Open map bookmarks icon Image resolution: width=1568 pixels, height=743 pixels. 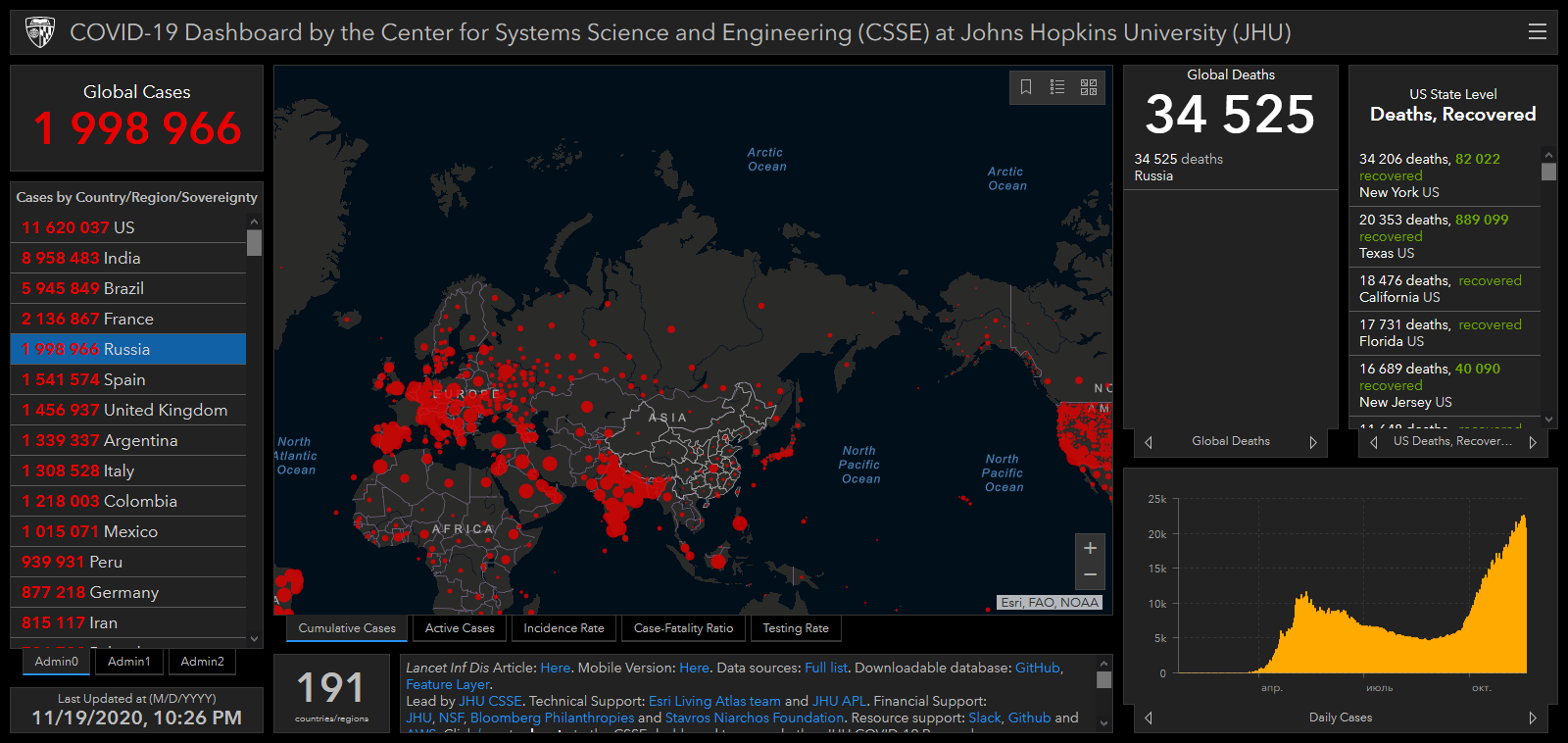(x=1026, y=87)
